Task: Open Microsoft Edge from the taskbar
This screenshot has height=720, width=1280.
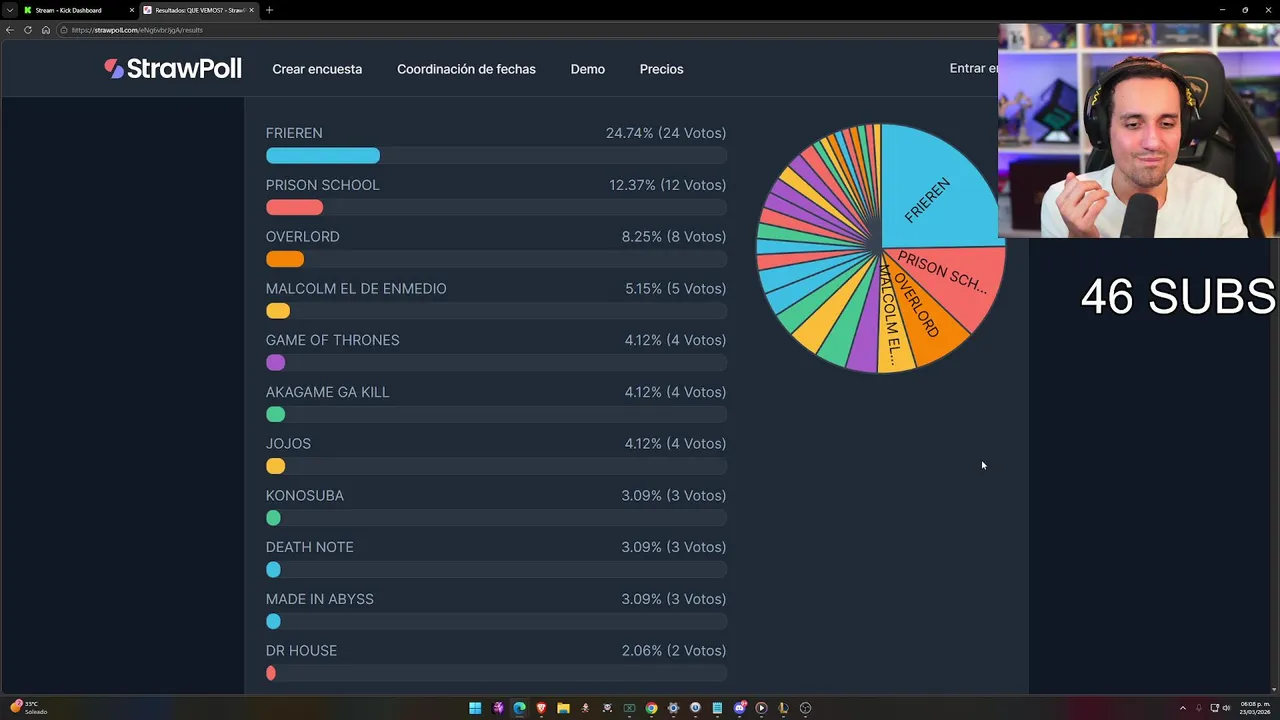Action: tap(519, 708)
